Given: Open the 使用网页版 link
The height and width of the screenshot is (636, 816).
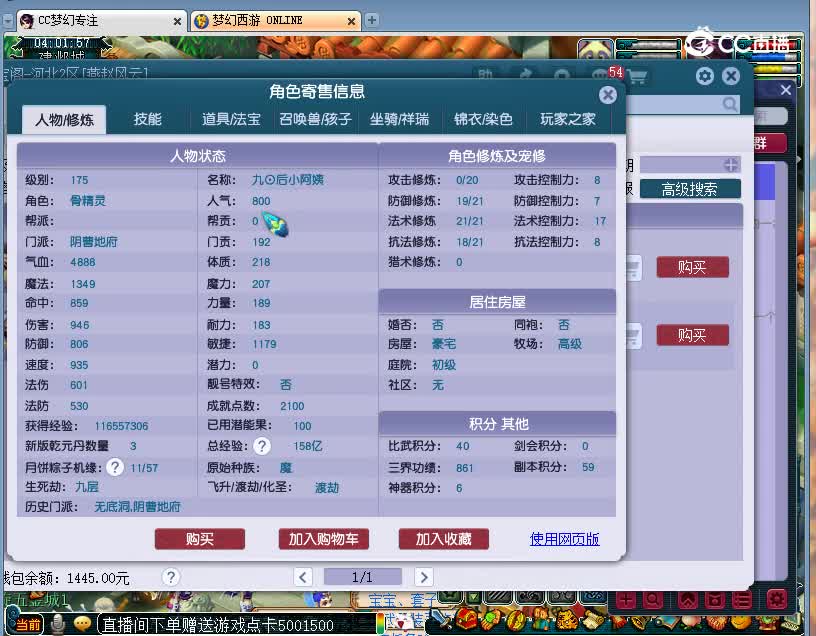Looking at the screenshot, I should (564, 539).
